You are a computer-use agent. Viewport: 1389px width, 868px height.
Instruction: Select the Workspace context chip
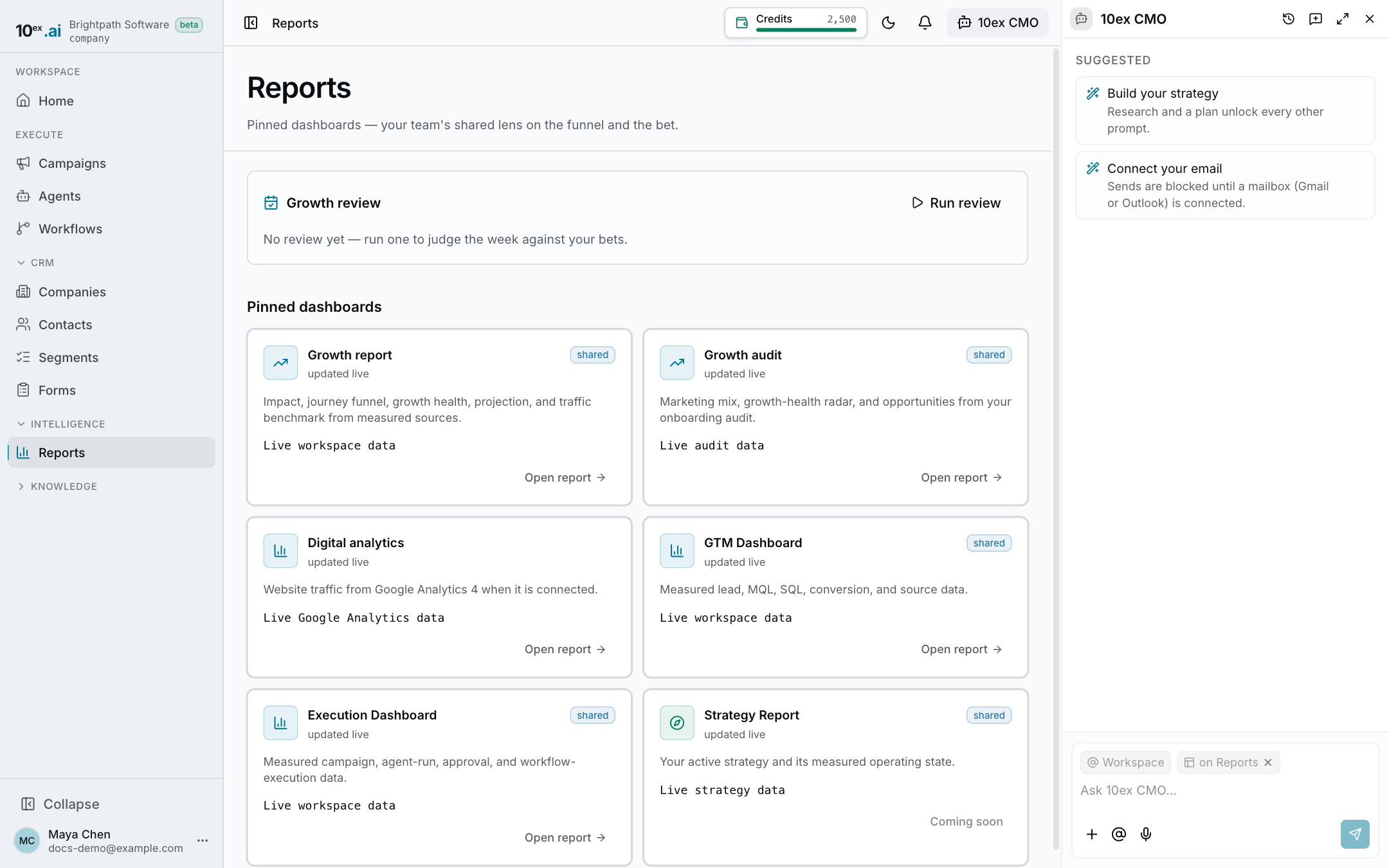pos(1125,763)
